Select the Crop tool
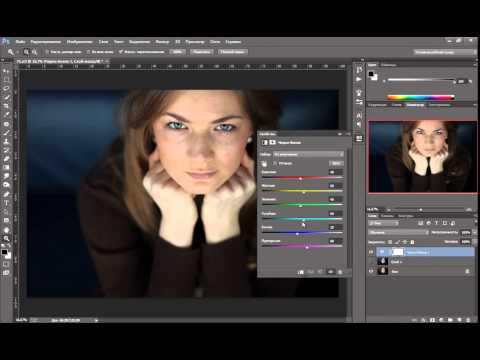 [x=6, y=106]
